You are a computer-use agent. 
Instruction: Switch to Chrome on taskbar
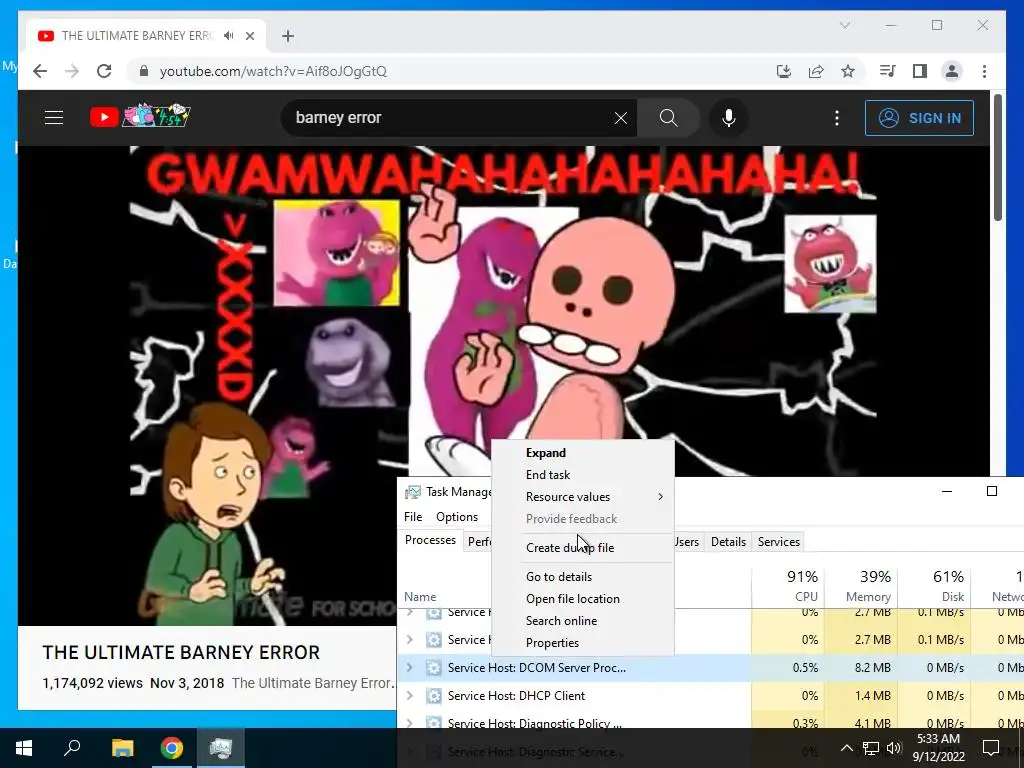(x=172, y=748)
